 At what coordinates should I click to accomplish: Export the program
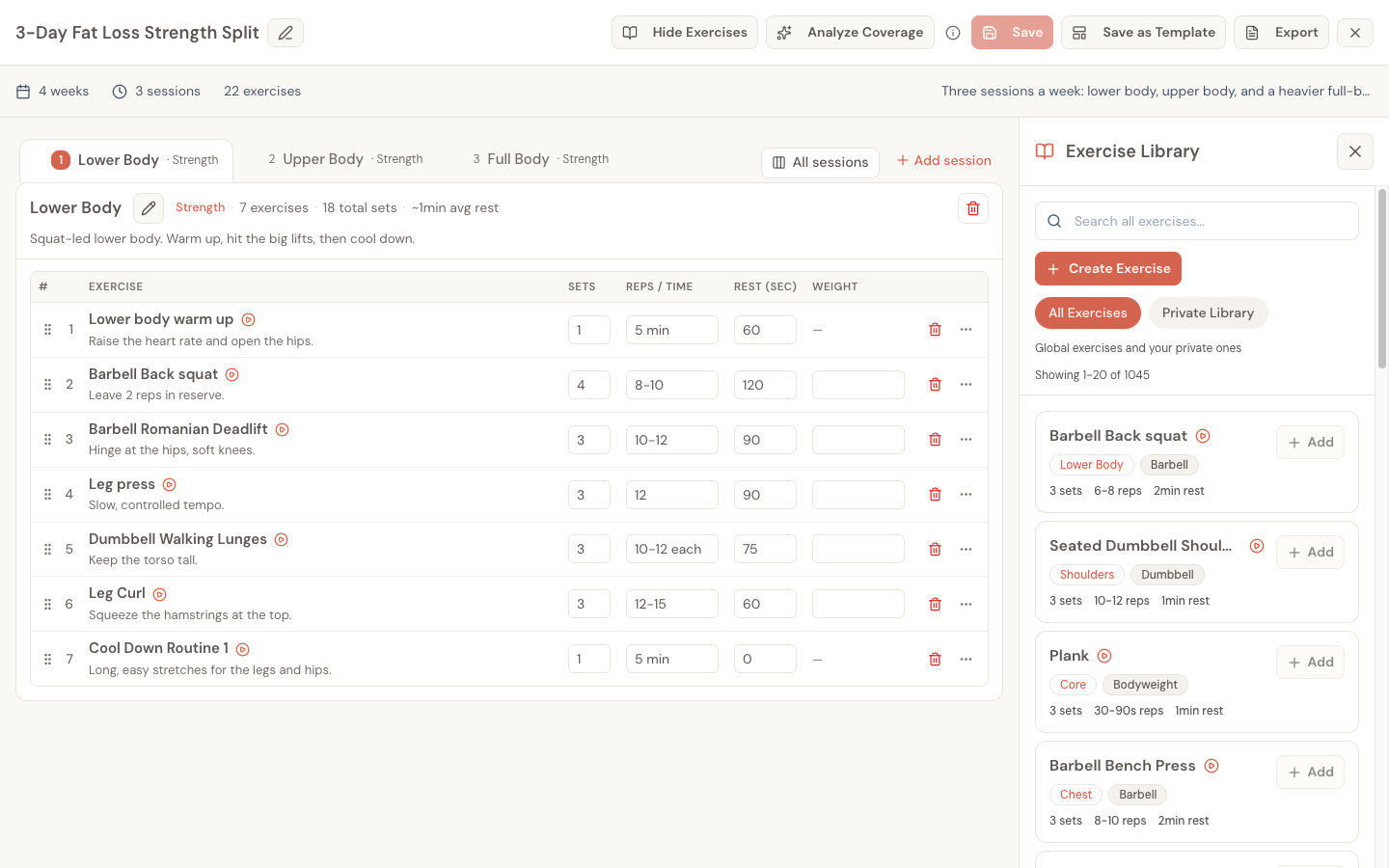1282,33
